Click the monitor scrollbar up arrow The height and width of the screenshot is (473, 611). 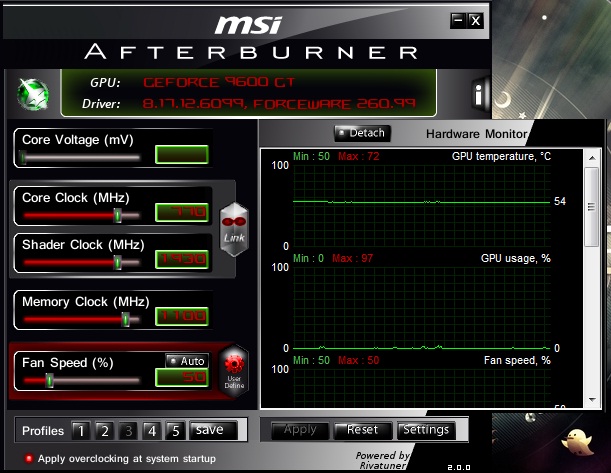click(x=592, y=158)
